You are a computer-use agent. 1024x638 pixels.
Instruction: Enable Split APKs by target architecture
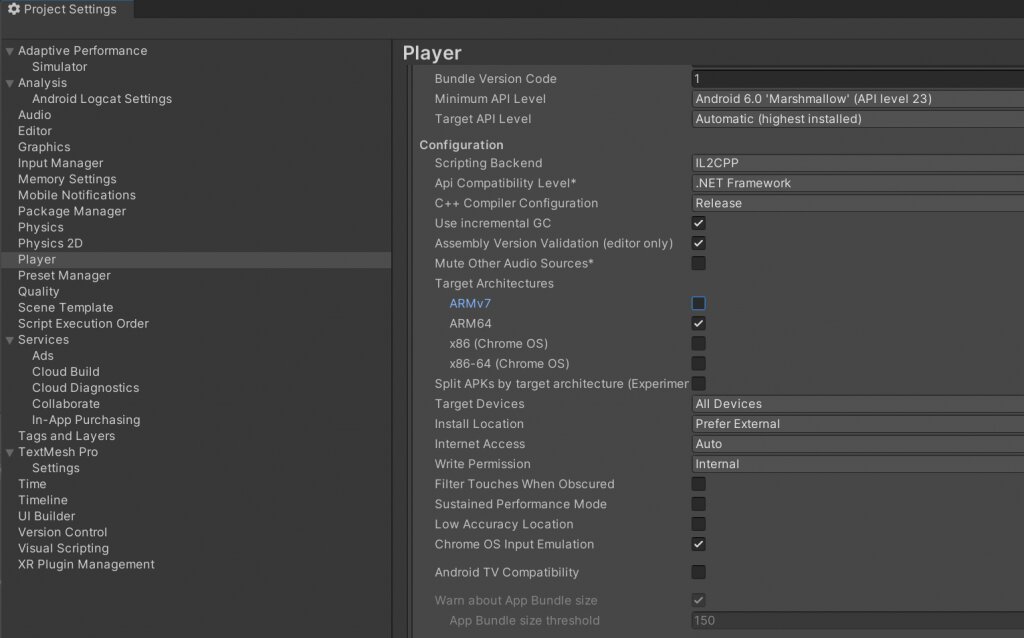coord(698,384)
